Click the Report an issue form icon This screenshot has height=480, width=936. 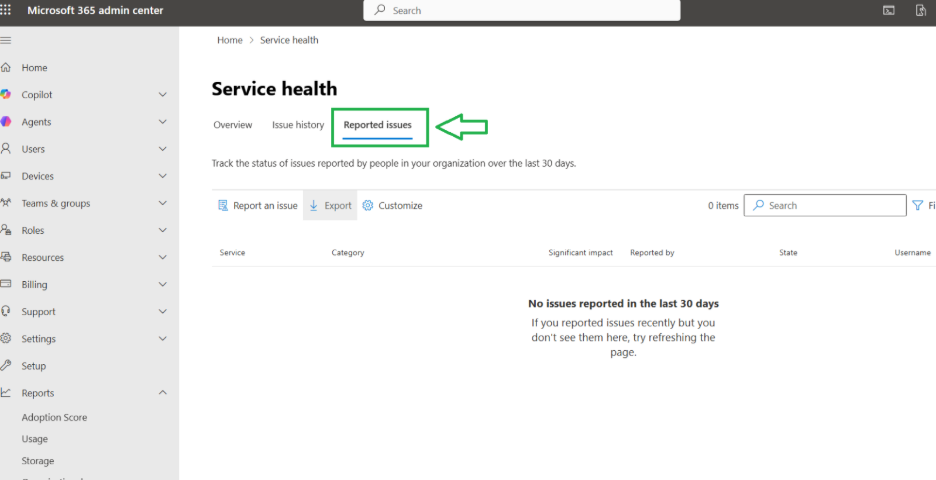(x=223, y=205)
